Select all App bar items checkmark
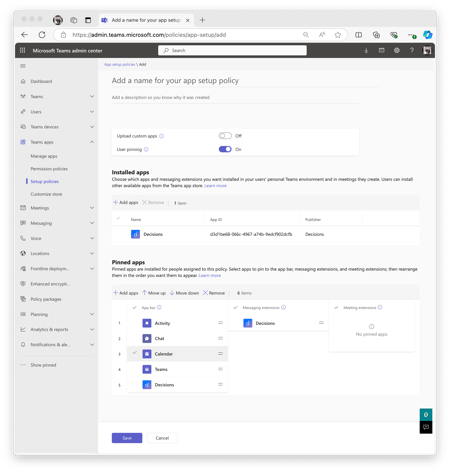This screenshot has width=450, height=472. [135, 307]
